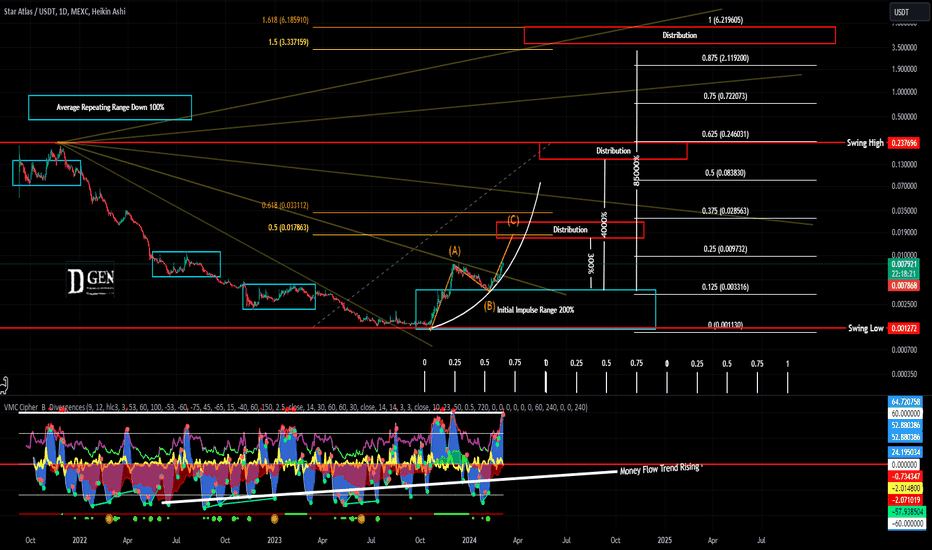Select the 0.375 (0.028563) level label
The image size is (932, 550).
click(x=725, y=211)
